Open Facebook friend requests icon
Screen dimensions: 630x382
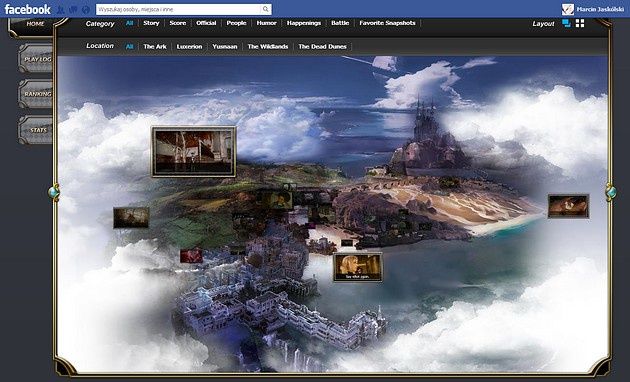pyautogui.click(x=60, y=9)
